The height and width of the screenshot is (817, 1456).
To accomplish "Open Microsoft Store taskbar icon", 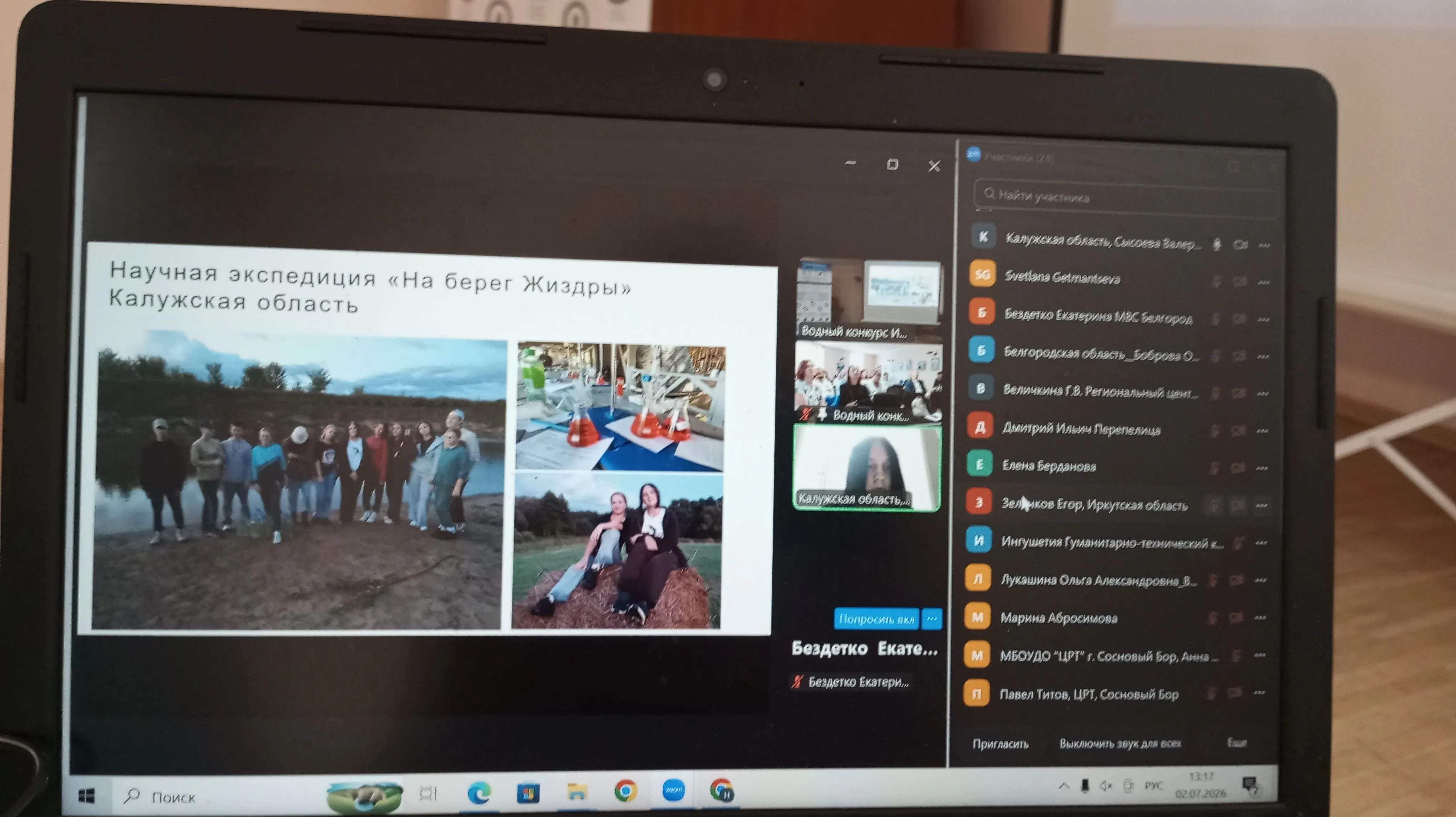I will coord(528,792).
